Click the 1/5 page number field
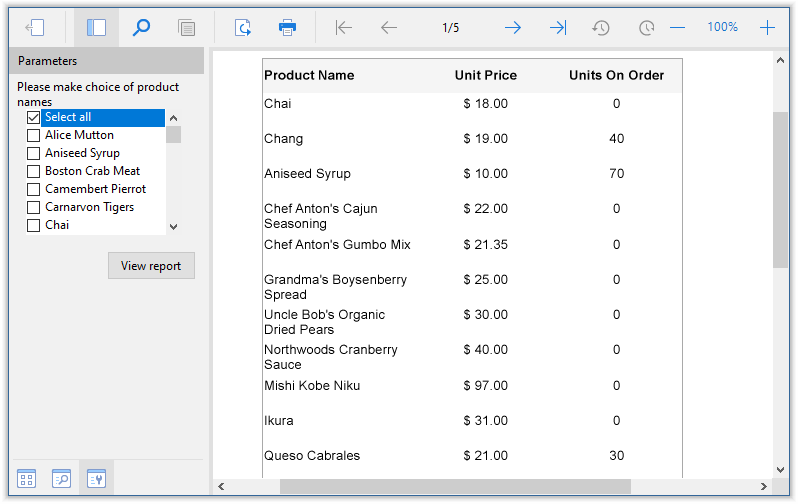 (x=450, y=27)
